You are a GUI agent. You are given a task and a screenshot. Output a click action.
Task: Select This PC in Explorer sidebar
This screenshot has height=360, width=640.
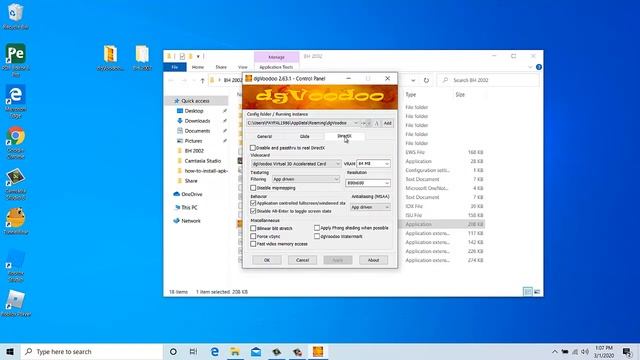coord(189,207)
